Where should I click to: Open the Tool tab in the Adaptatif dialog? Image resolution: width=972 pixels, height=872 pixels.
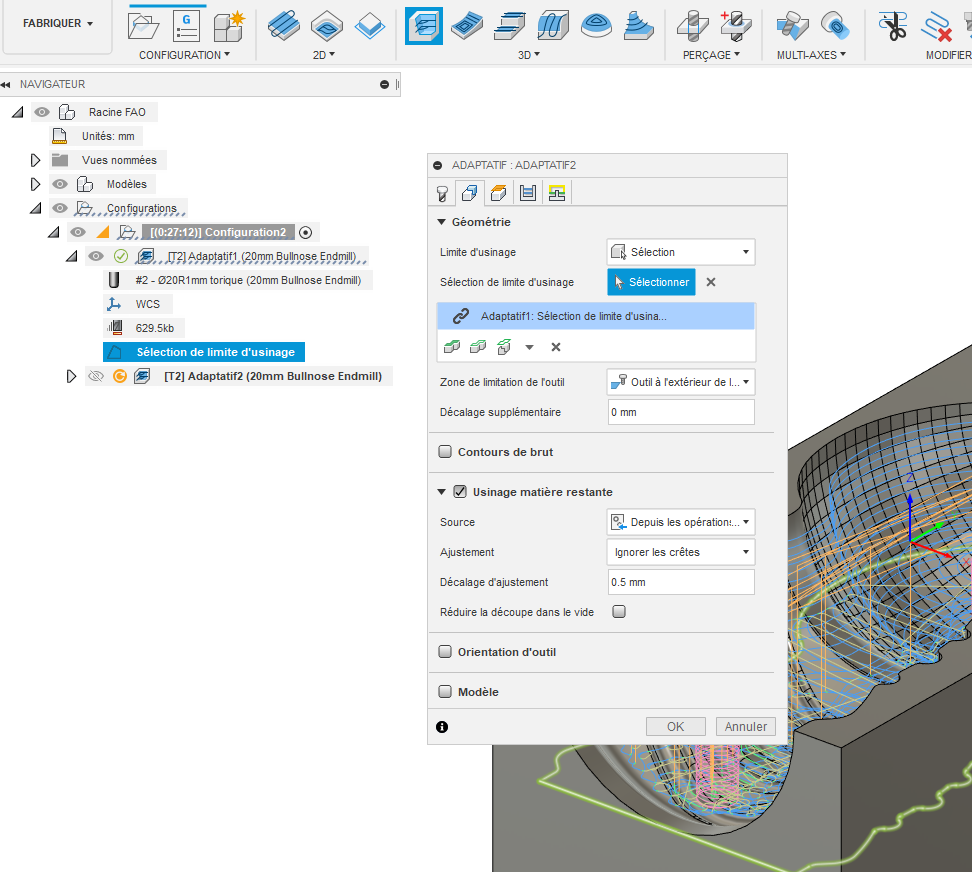pyautogui.click(x=441, y=193)
